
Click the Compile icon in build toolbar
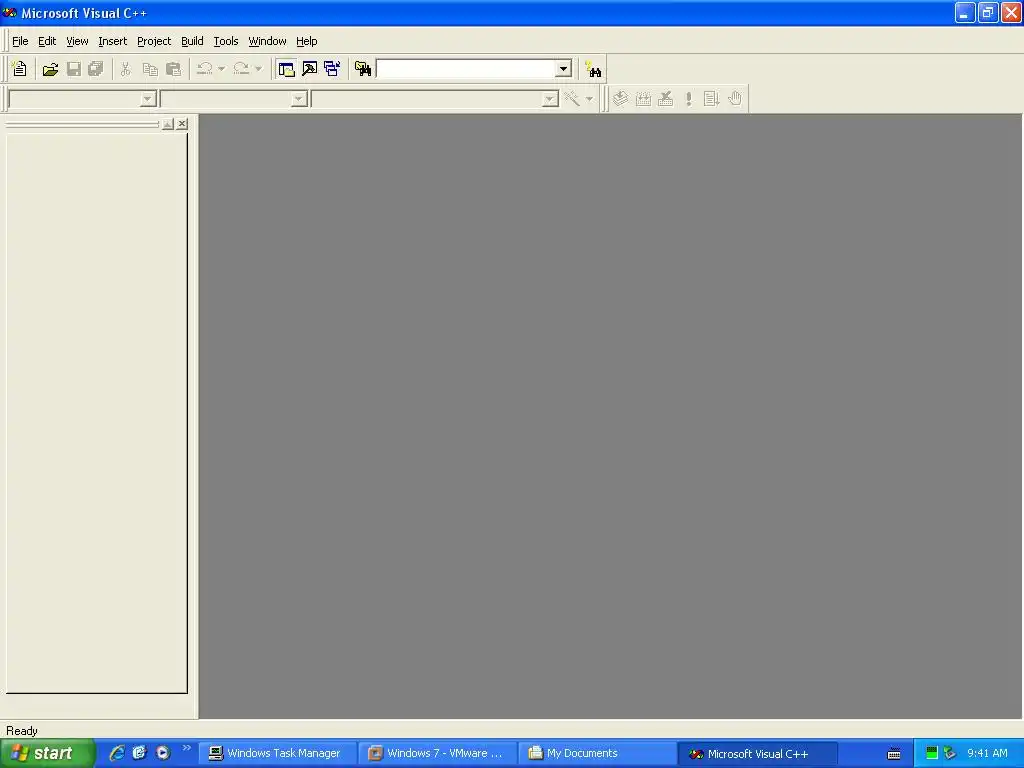click(x=620, y=99)
